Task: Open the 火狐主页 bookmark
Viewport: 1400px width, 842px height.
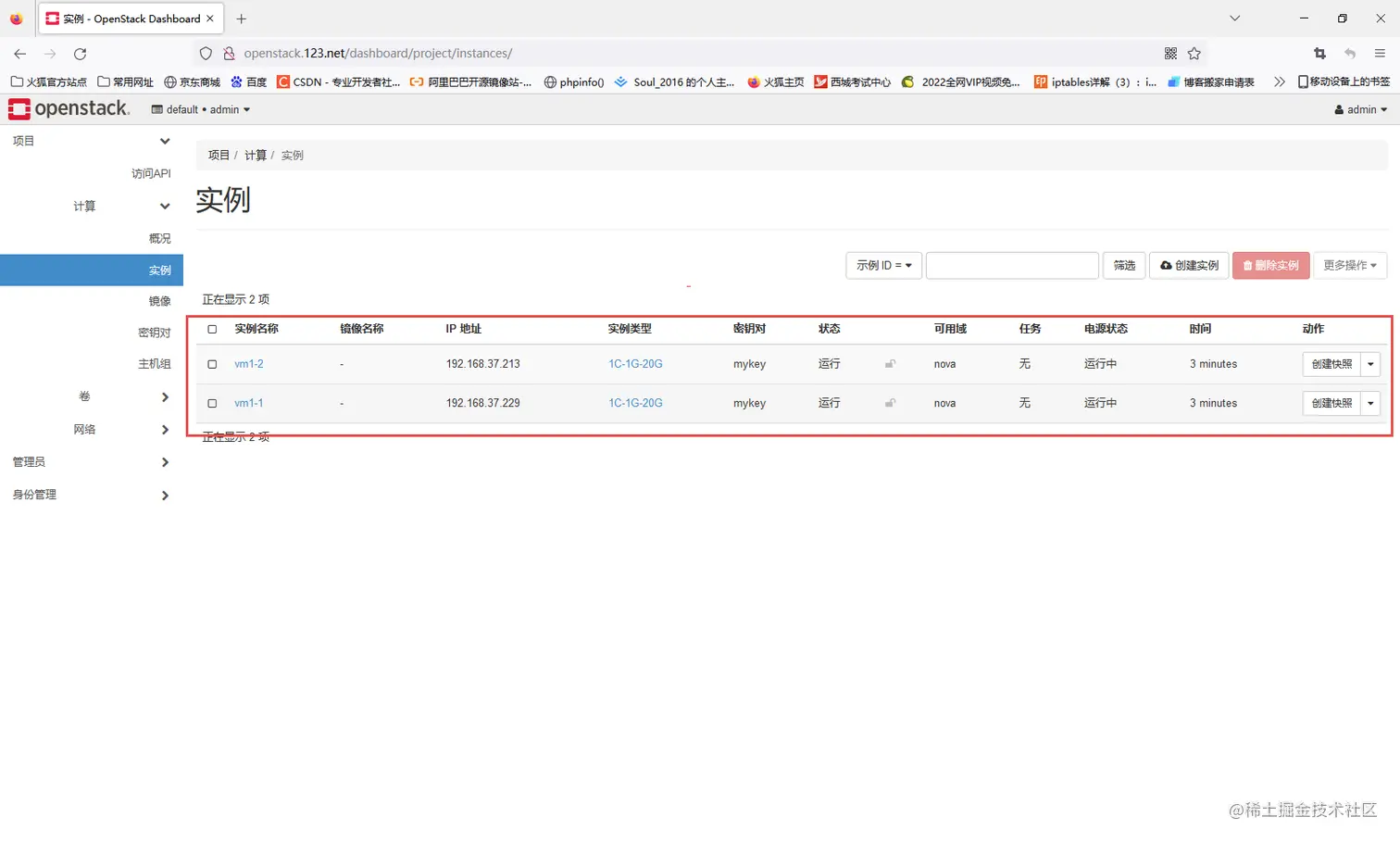Action: [x=776, y=82]
